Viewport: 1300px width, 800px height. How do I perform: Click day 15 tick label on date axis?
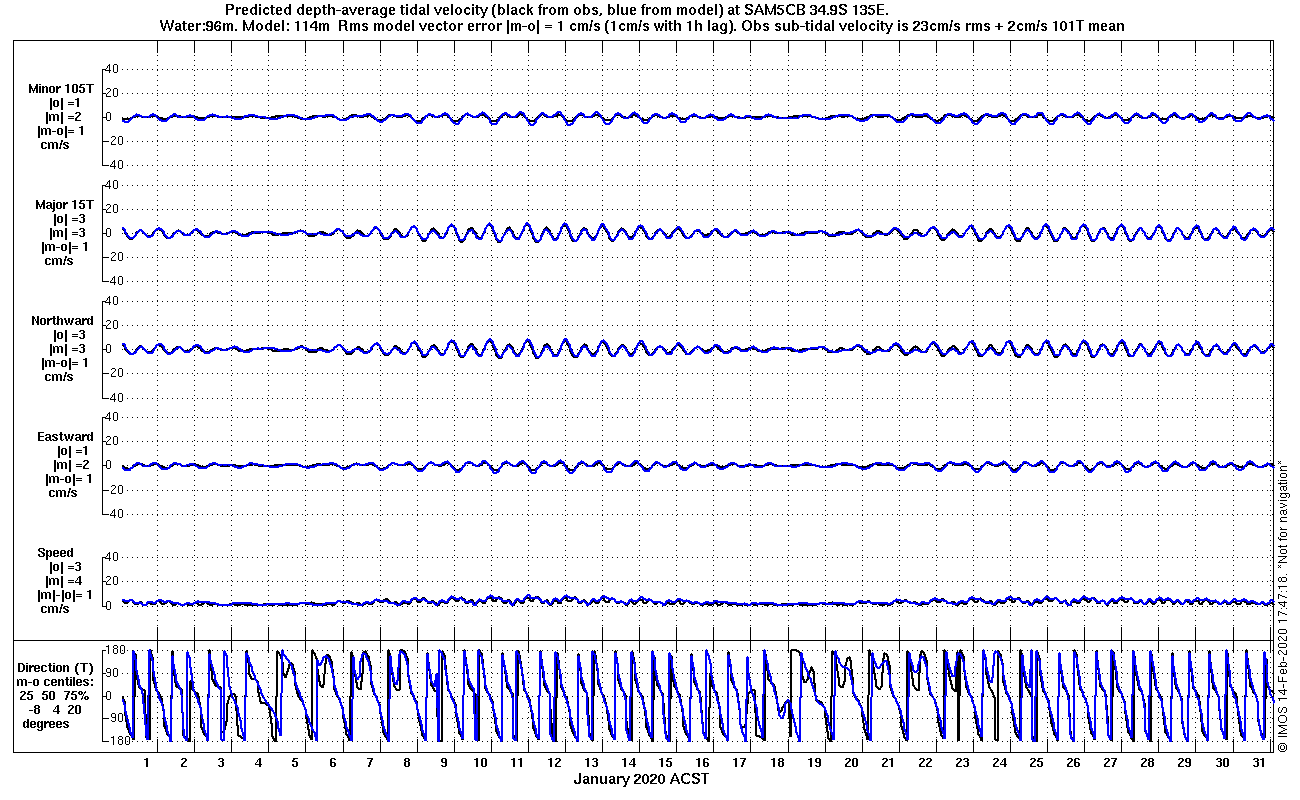click(x=665, y=762)
